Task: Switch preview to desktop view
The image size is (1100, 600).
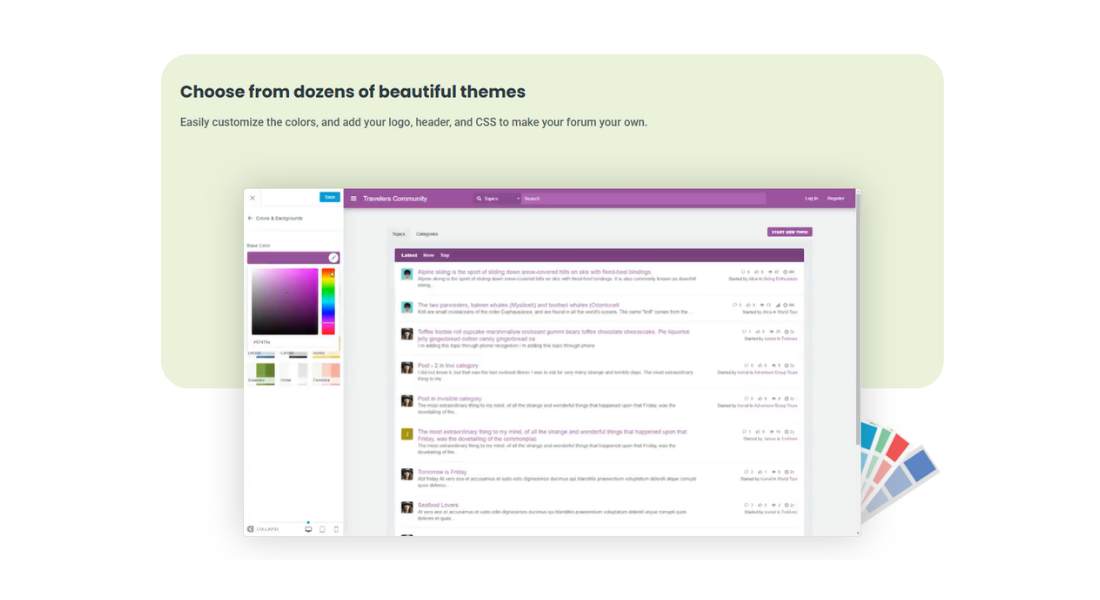Action: [x=308, y=527]
